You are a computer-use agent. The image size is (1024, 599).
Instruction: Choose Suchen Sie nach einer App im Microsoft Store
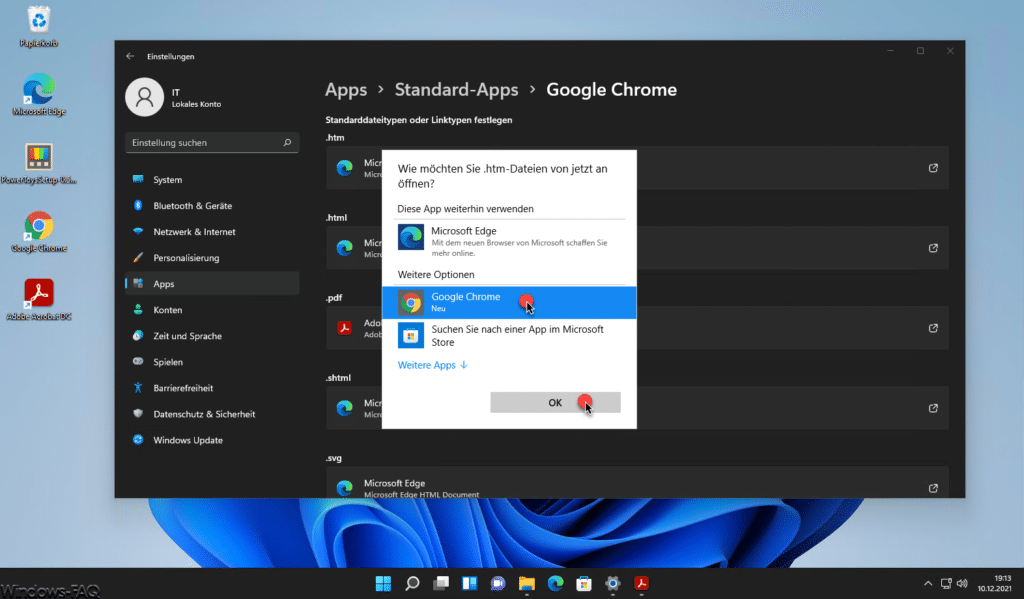[x=509, y=336]
